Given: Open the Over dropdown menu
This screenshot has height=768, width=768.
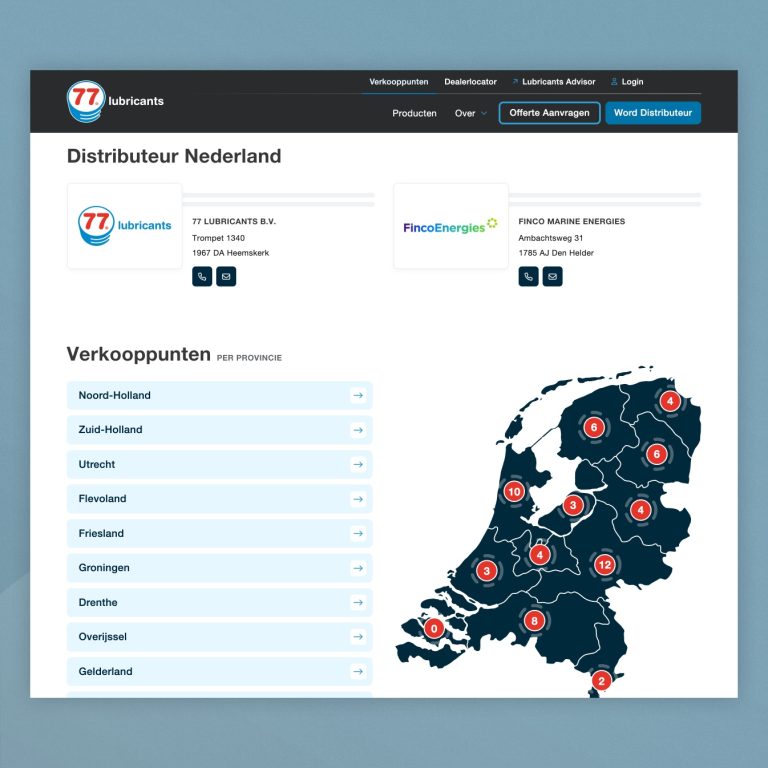Looking at the screenshot, I should (x=471, y=113).
